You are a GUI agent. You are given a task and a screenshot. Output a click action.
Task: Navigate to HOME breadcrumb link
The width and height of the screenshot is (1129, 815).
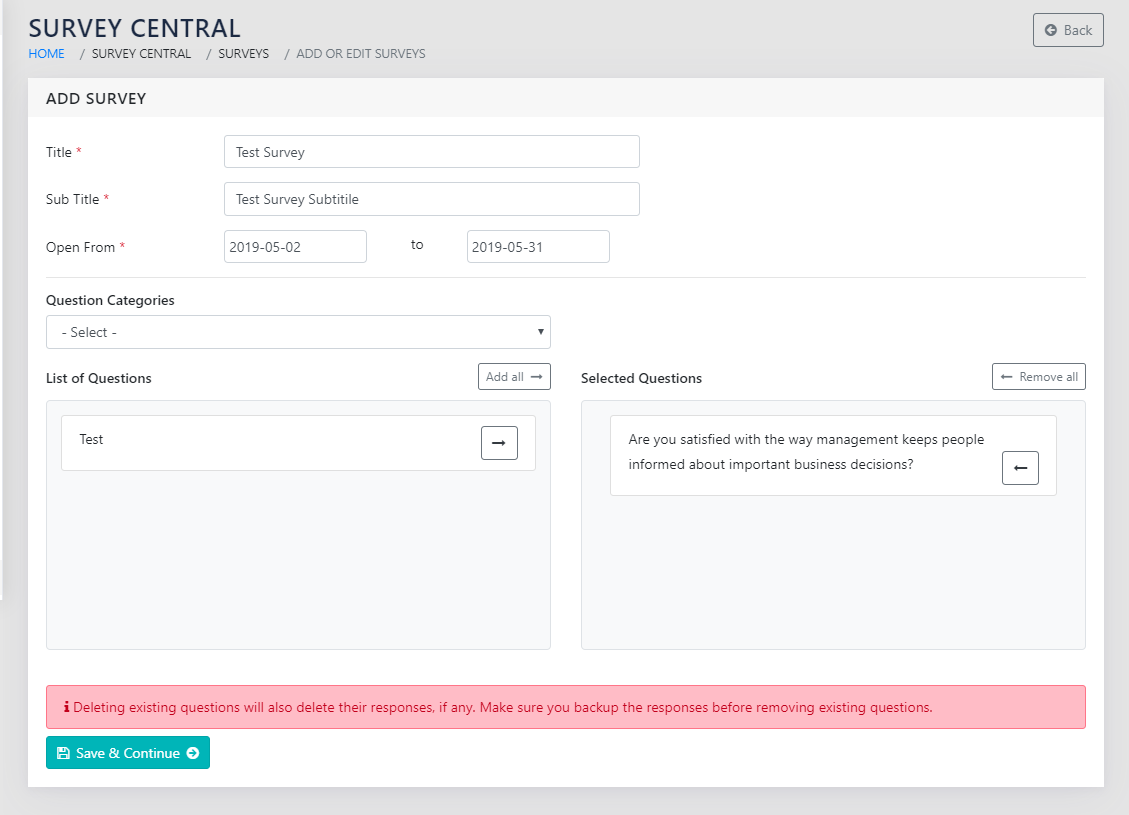click(x=46, y=54)
